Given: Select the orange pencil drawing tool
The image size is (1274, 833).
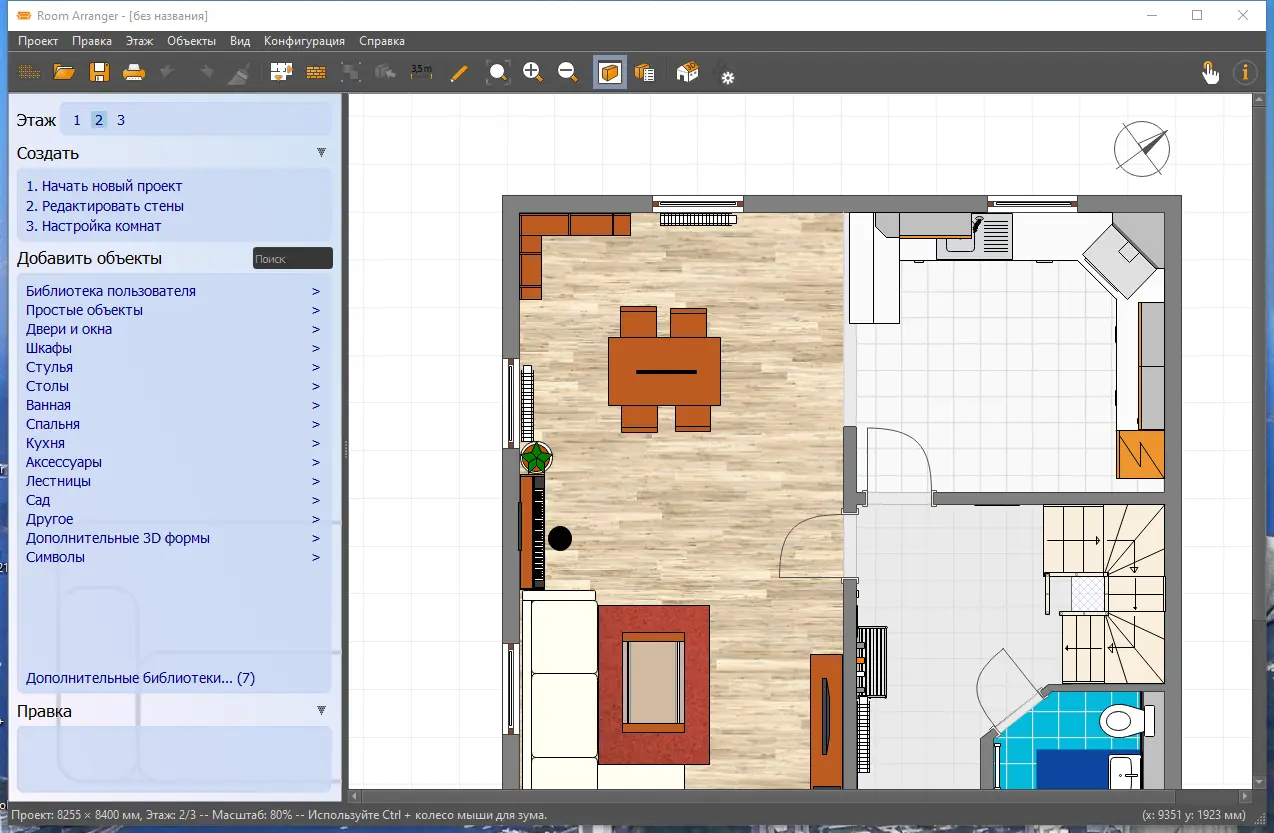Looking at the screenshot, I should coord(459,72).
